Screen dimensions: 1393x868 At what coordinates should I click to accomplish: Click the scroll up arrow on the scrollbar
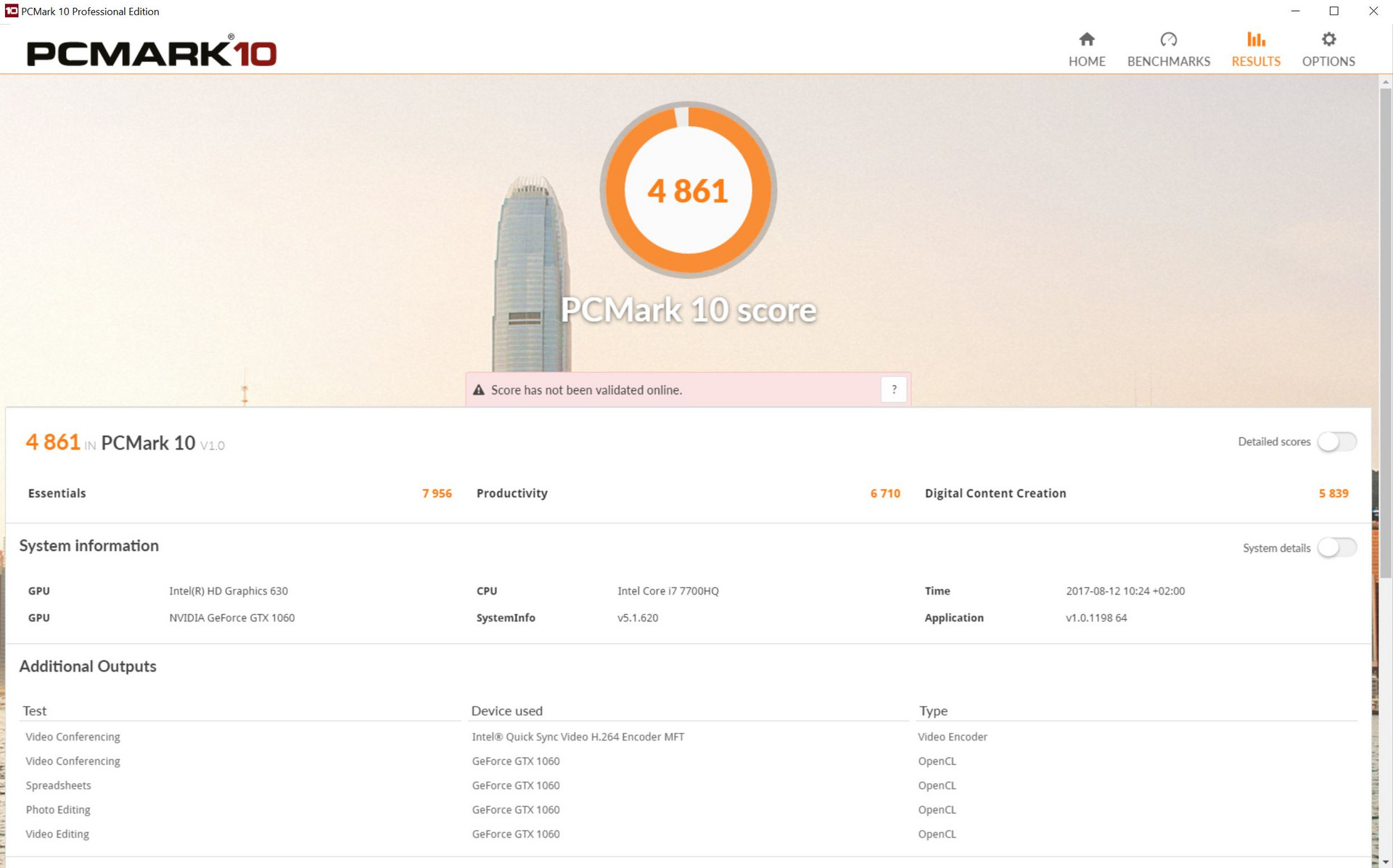1385,82
